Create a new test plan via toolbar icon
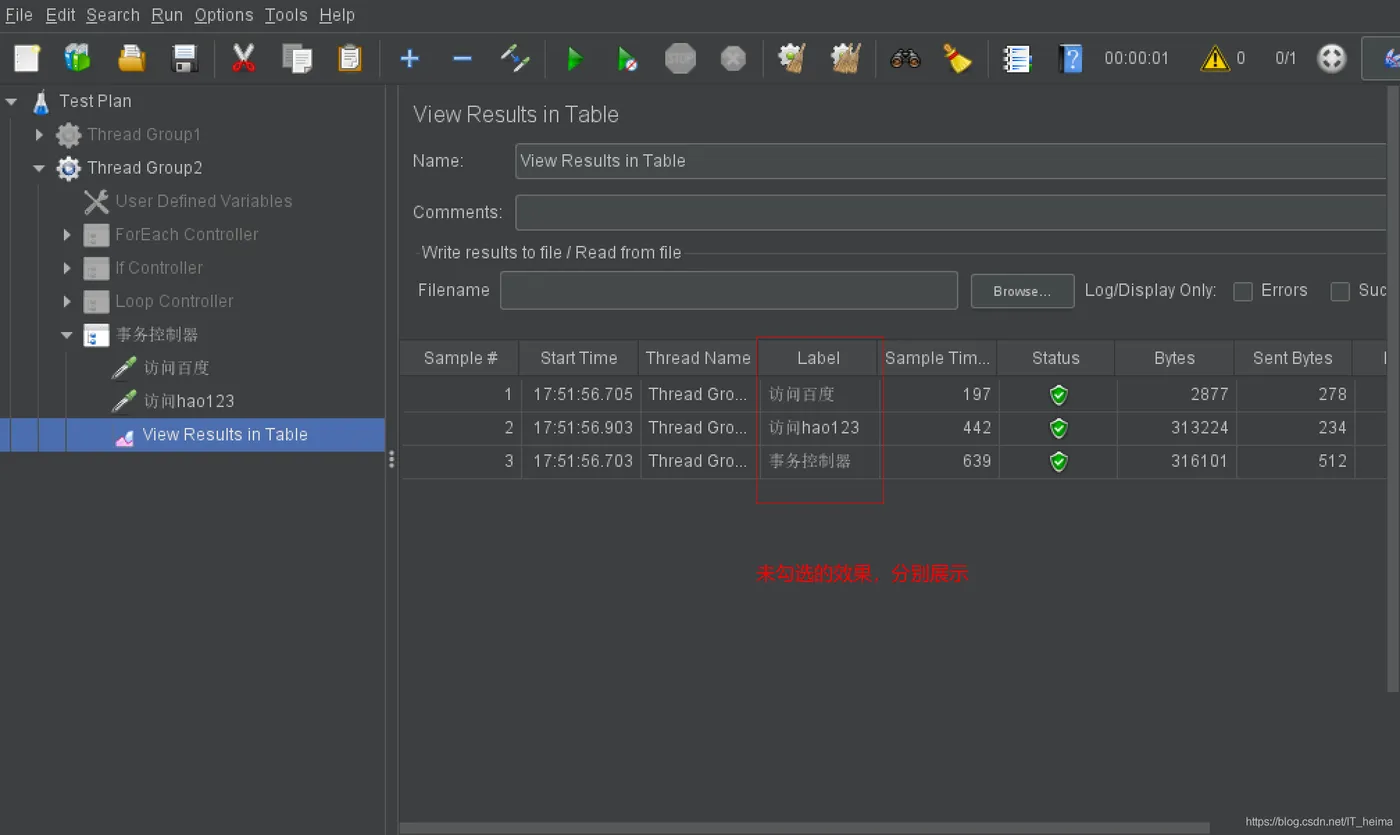The width and height of the screenshot is (1400, 835). pos(27,58)
